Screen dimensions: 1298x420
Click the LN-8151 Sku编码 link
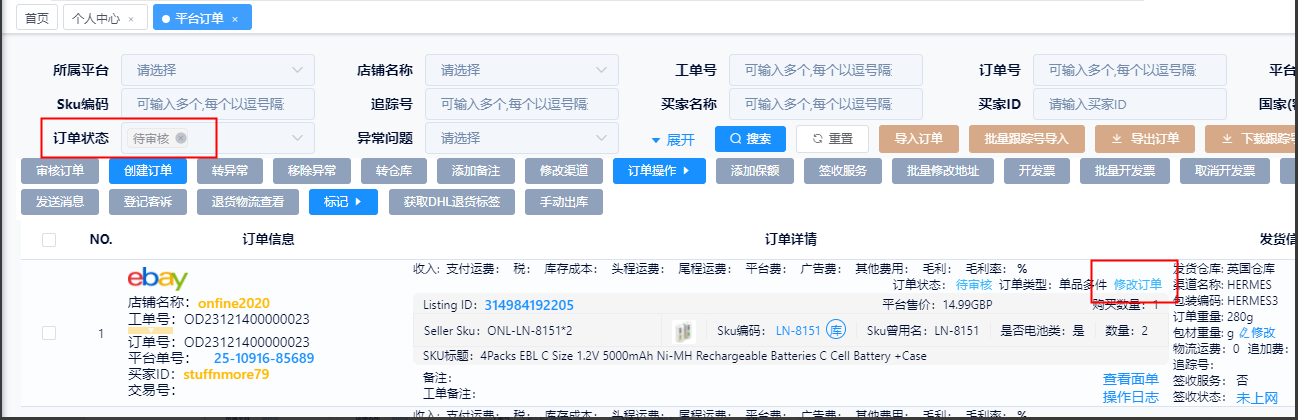[799, 331]
